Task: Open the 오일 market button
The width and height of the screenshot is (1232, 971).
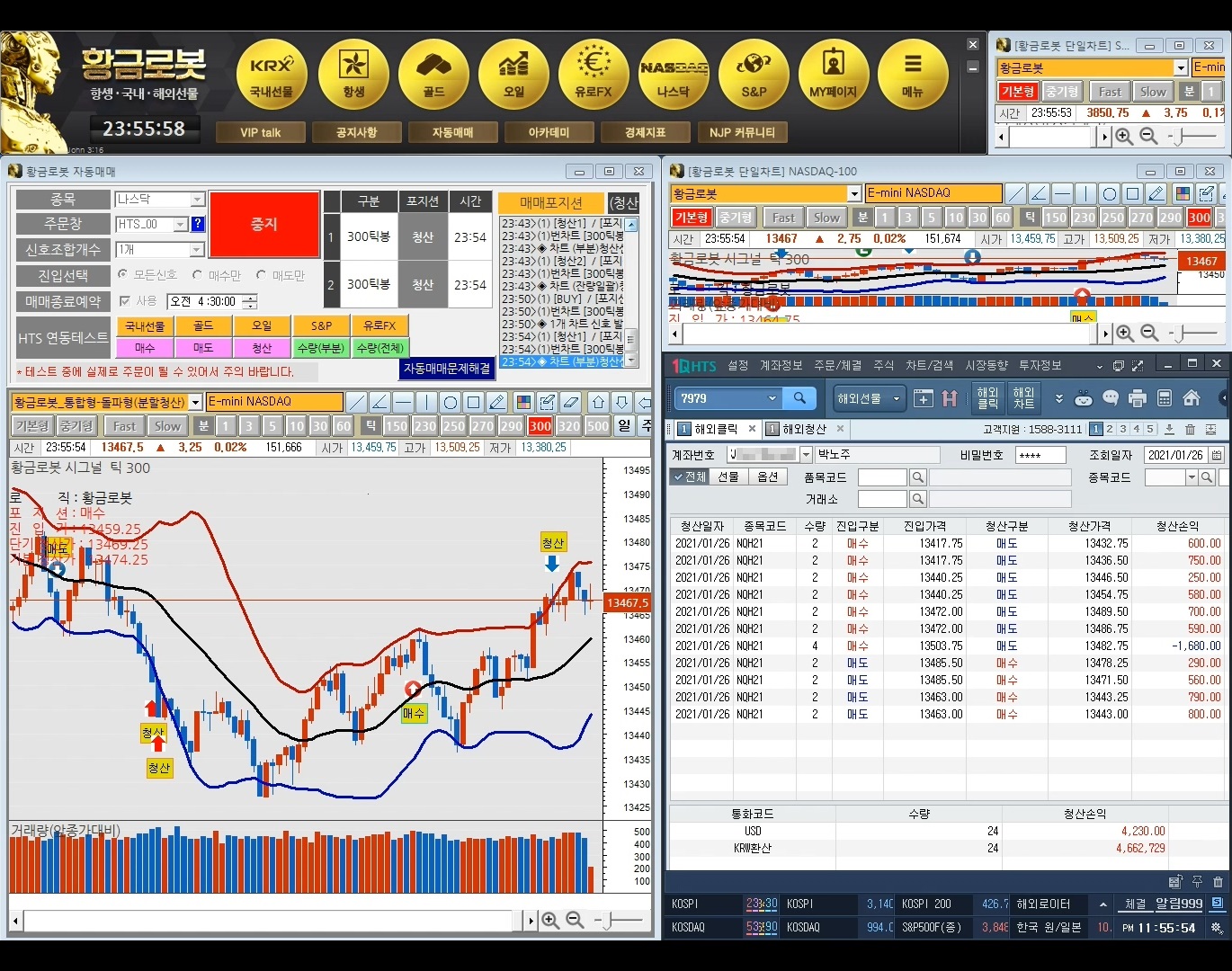Action: coord(513,75)
